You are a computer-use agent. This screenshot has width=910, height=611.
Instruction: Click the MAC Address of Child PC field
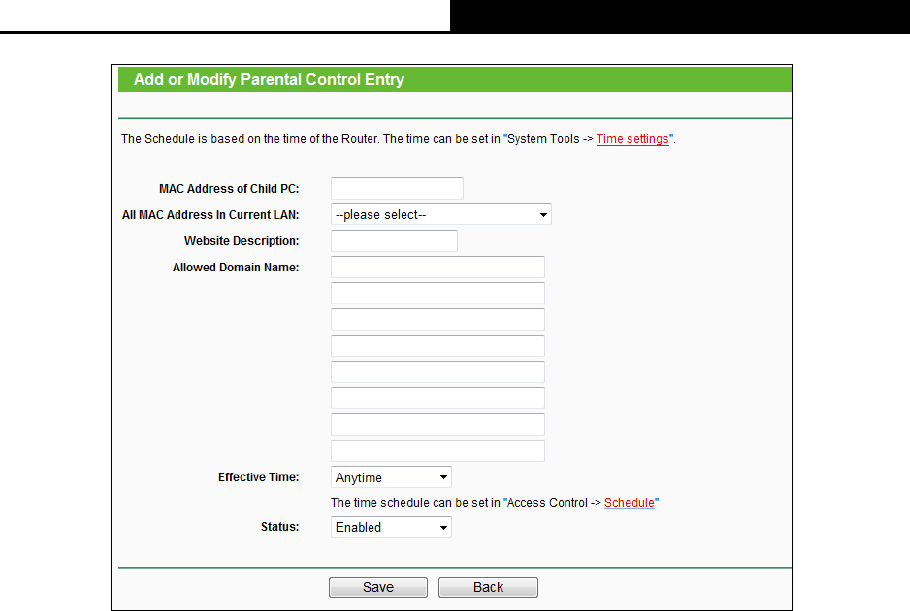point(397,189)
